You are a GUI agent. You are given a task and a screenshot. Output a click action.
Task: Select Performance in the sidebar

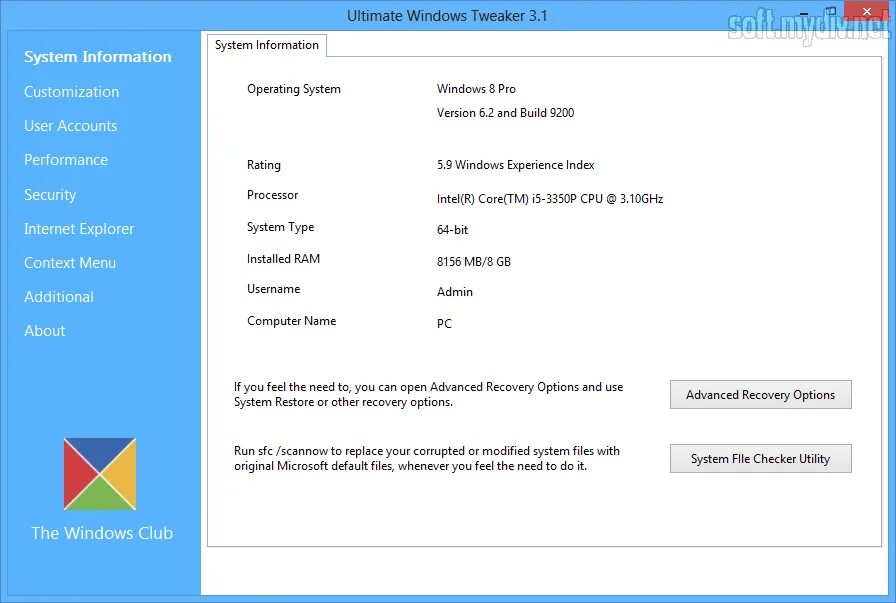pos(66,159)
